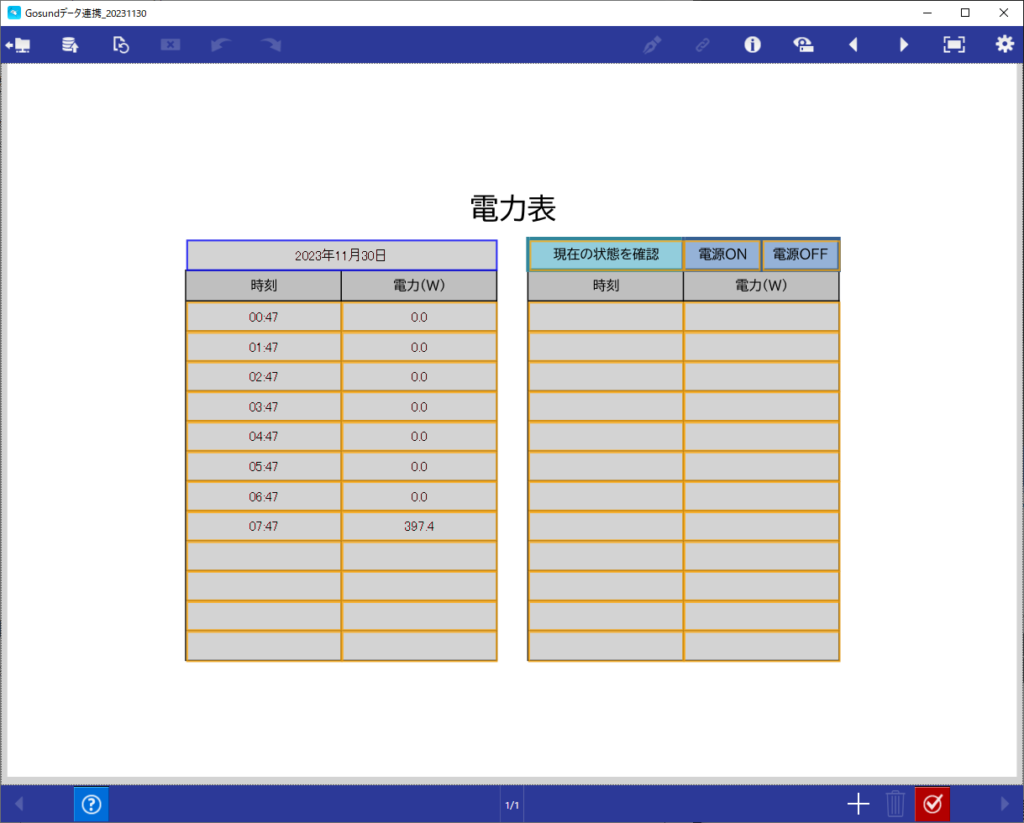Click the left triangle previous icon in top toolbar
This screenshot has height=823, width=1024.
coord(853,45)
